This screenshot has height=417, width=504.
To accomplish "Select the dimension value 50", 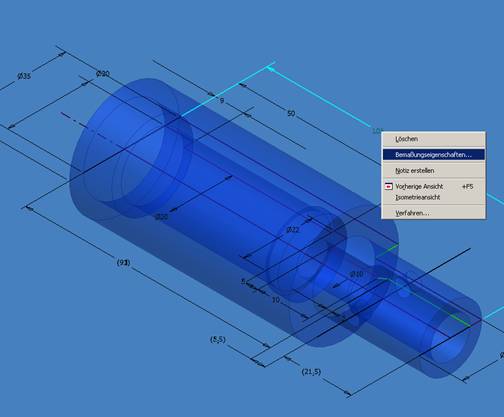I will pyautogui.click(x=291, y=114).
